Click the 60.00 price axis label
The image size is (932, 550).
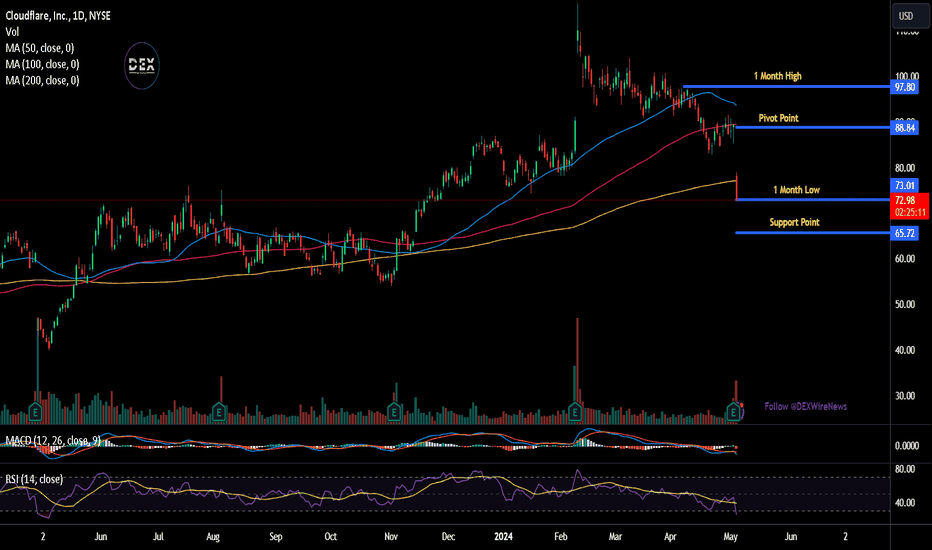(905, 259)
